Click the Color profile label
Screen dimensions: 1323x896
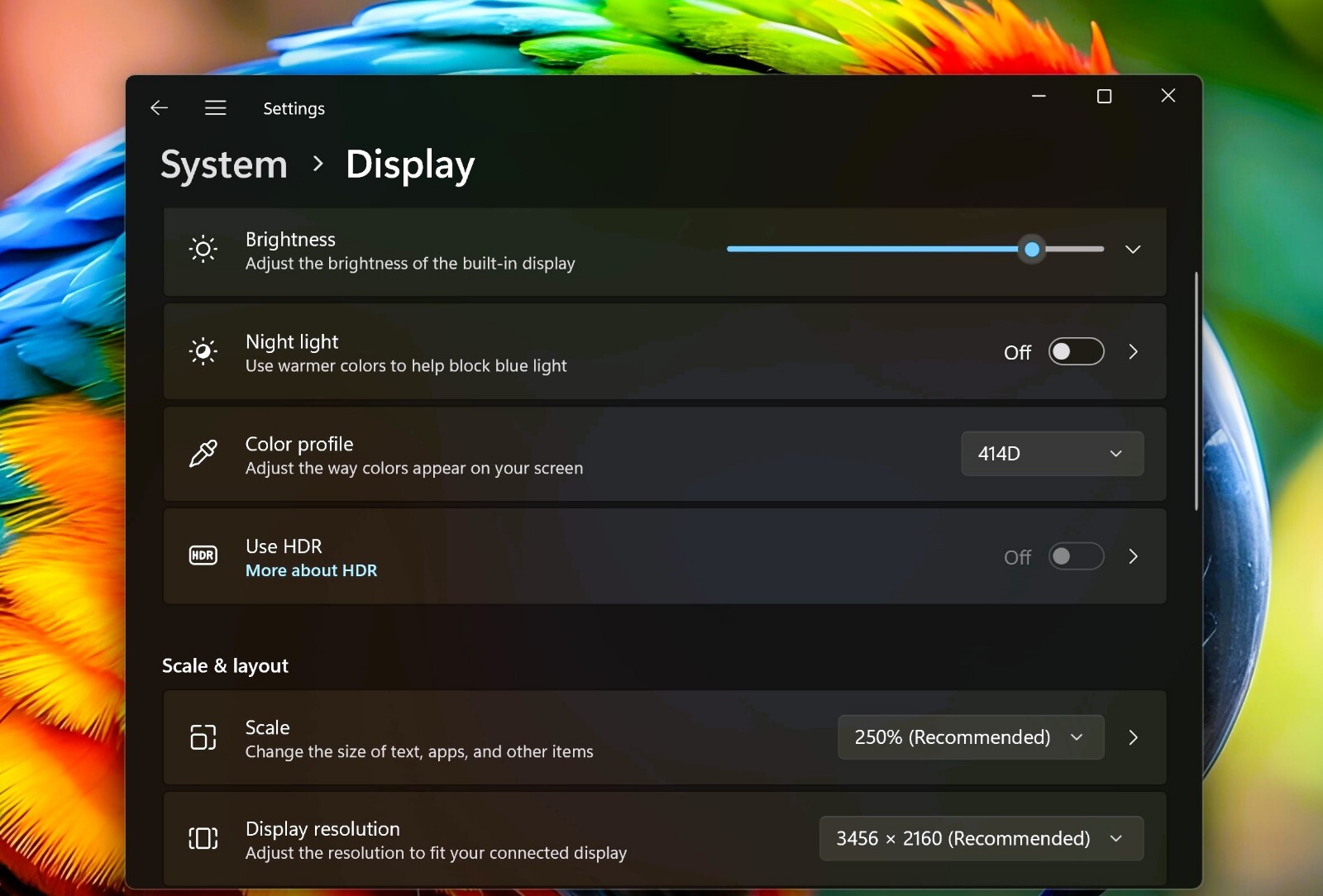pyautogui.click(x=299, y=444)
